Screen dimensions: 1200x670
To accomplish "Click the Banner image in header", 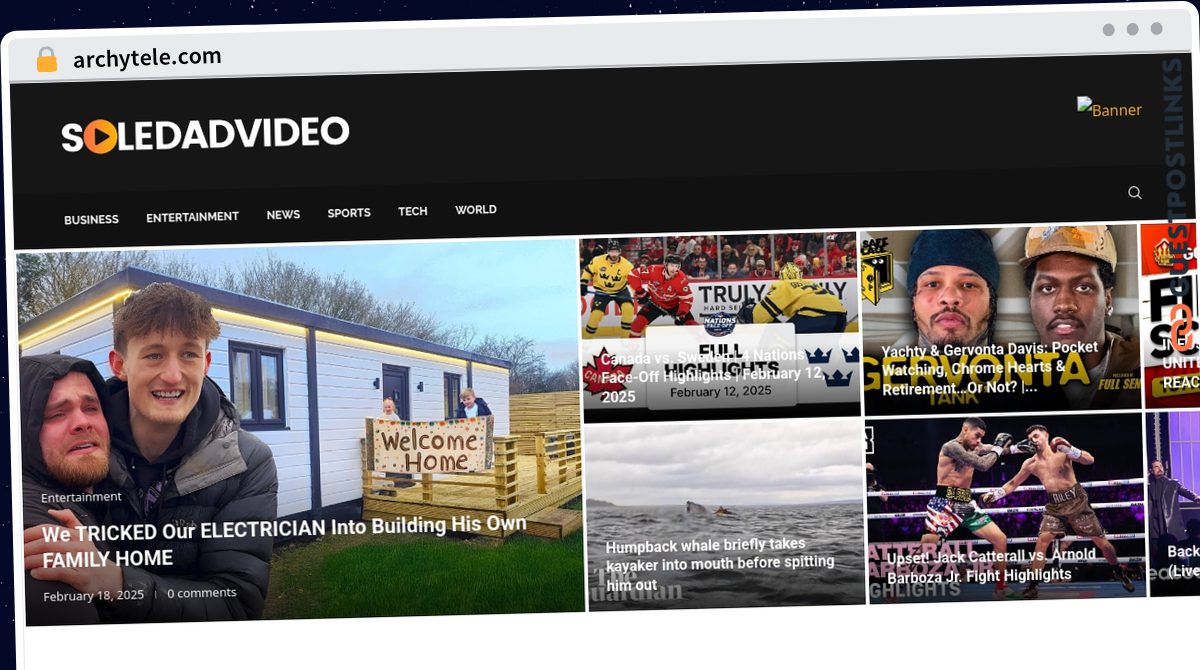I will coord(1109,108).
